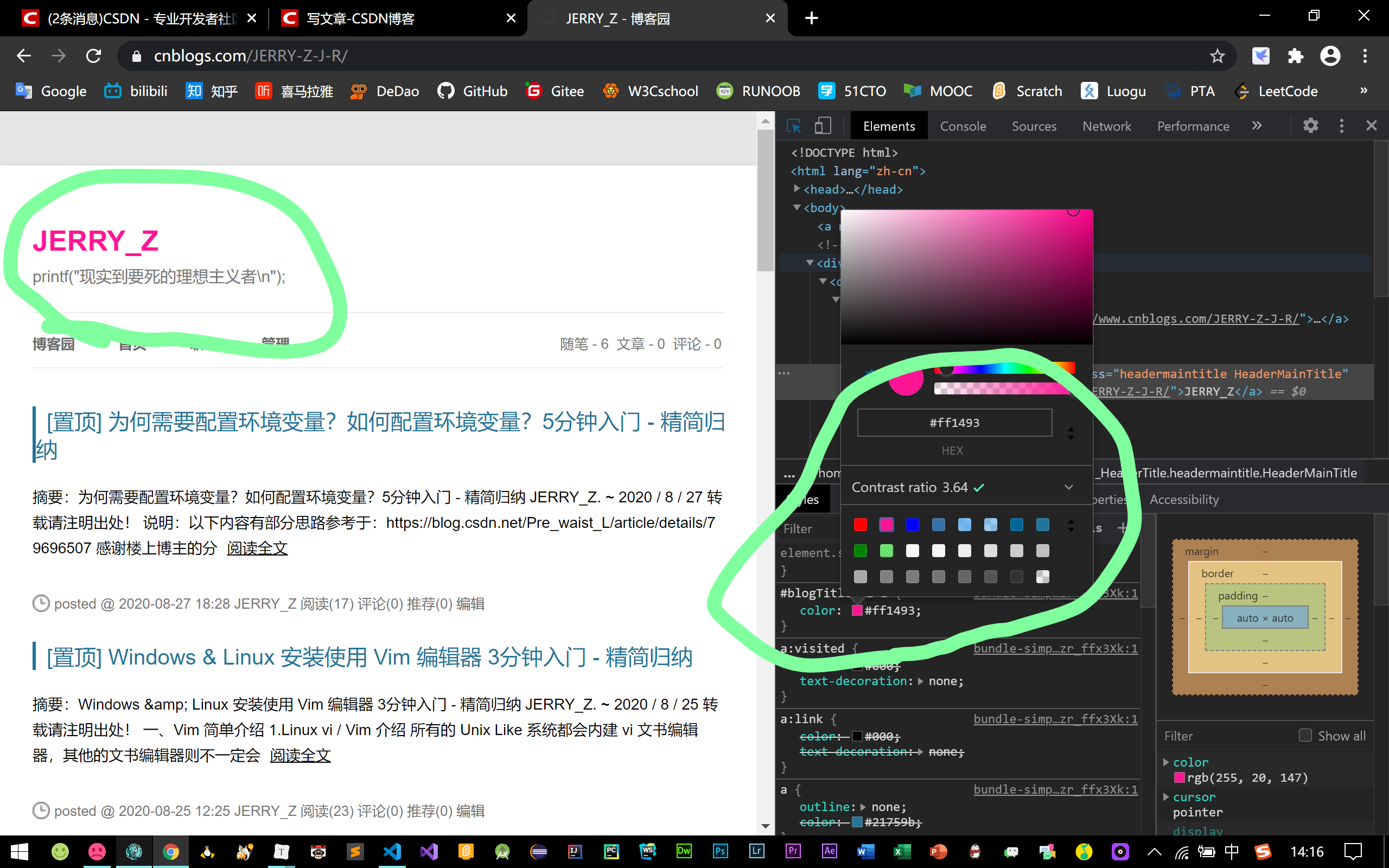
Task: Click the #ff1493 hex color input field
Action: tap(953, 422)
